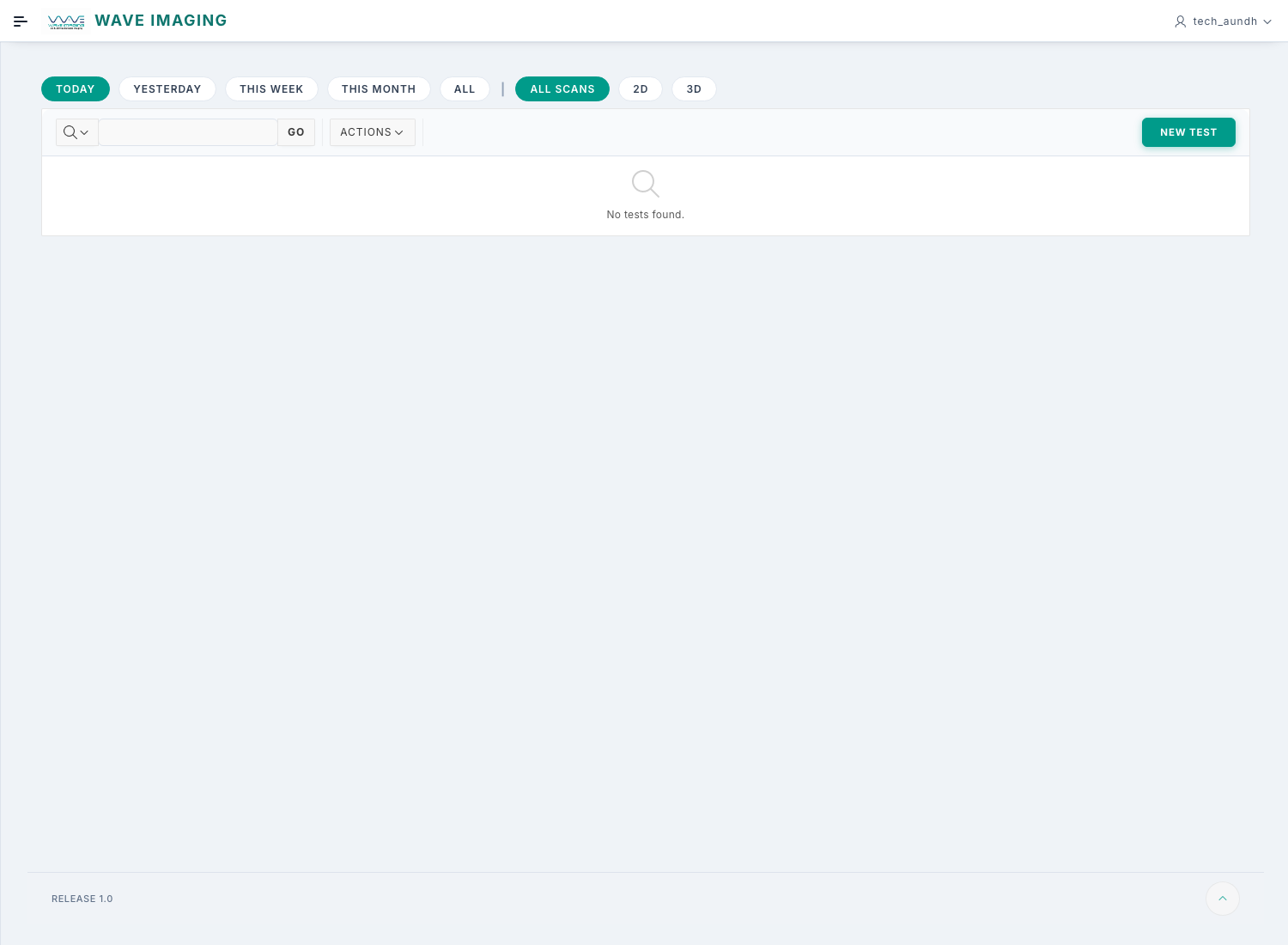The height and width of the screenshot is (945, 1288).
Task: Click the Wave Imaging logo
Action: [66, 21]
